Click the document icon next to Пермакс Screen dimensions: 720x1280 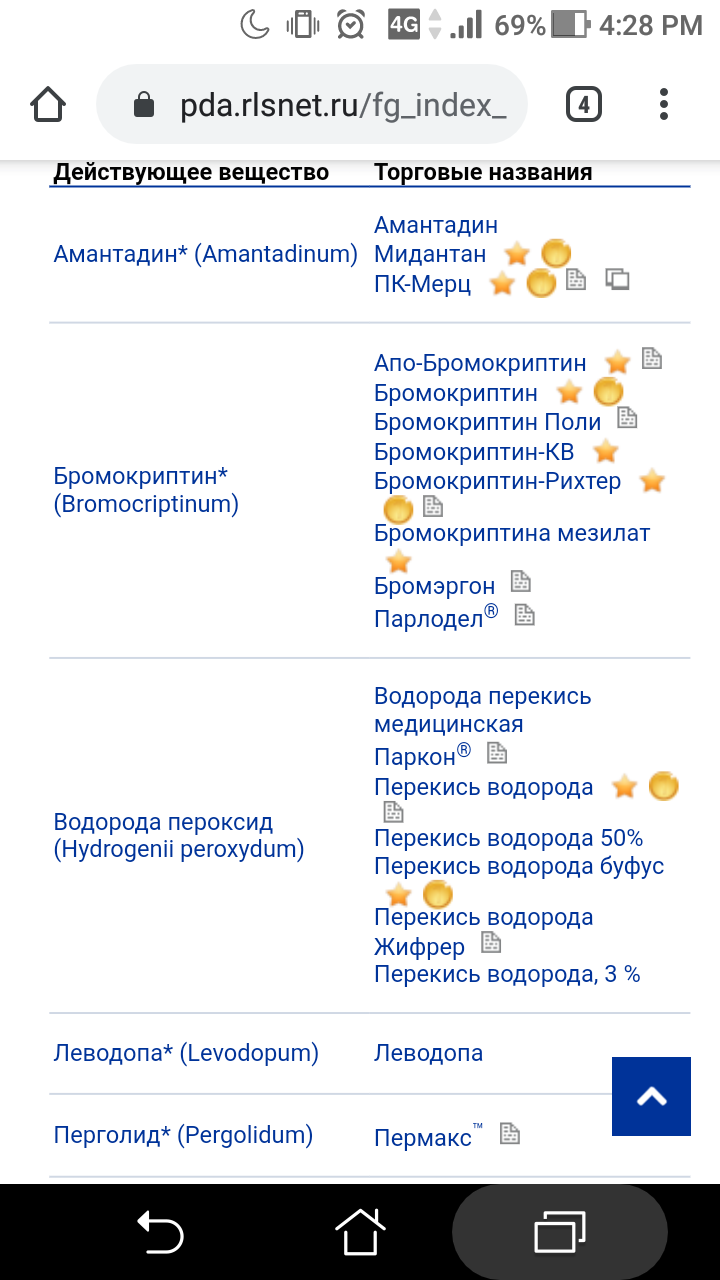click(x=510, y=1133)
